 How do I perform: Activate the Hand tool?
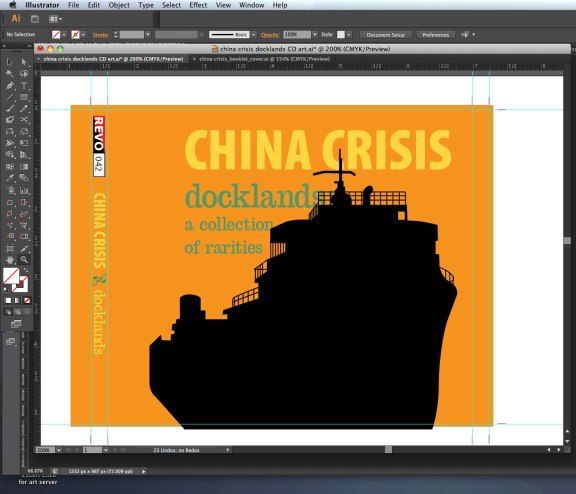point(10,260)
